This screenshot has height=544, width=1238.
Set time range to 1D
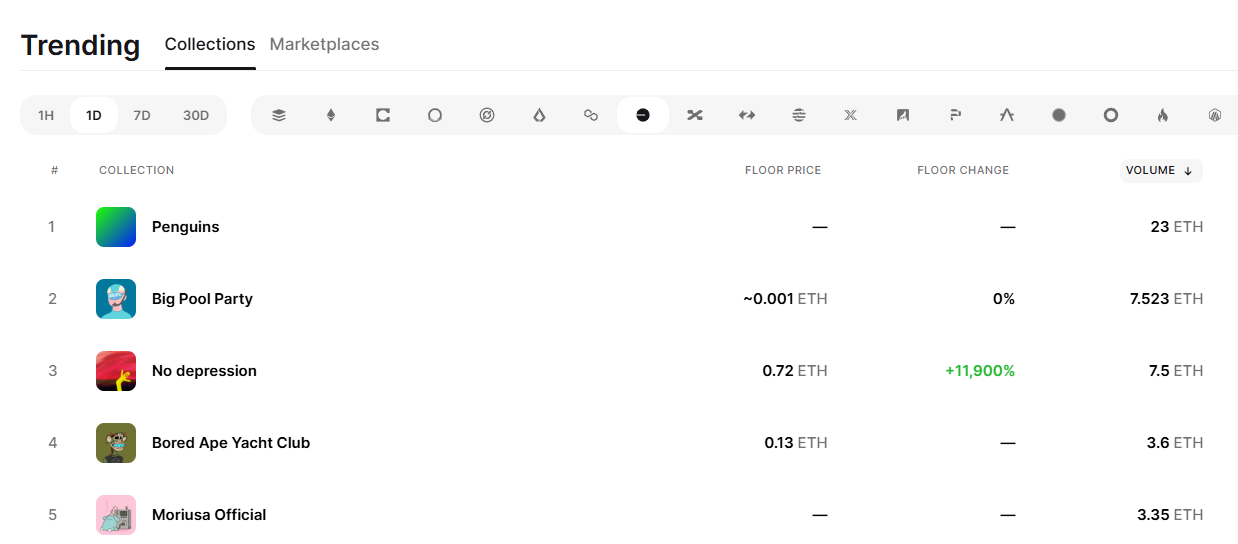pos(94,115)
